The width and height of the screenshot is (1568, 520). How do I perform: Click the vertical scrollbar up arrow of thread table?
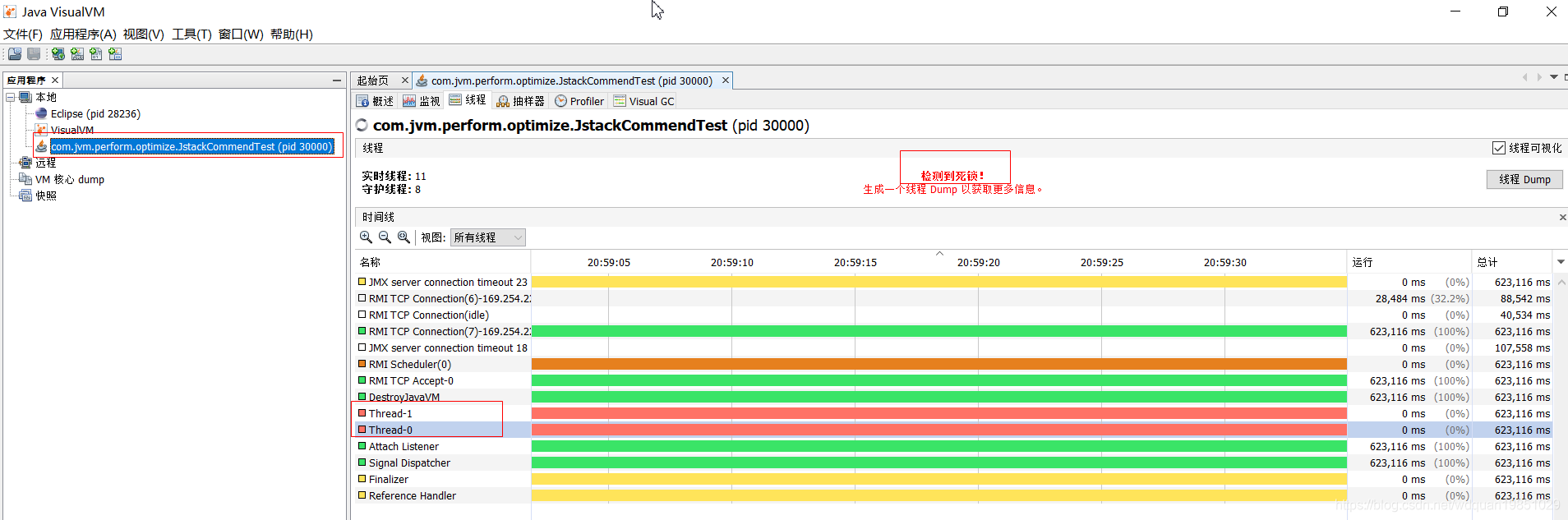click(x=1561, y=282)
